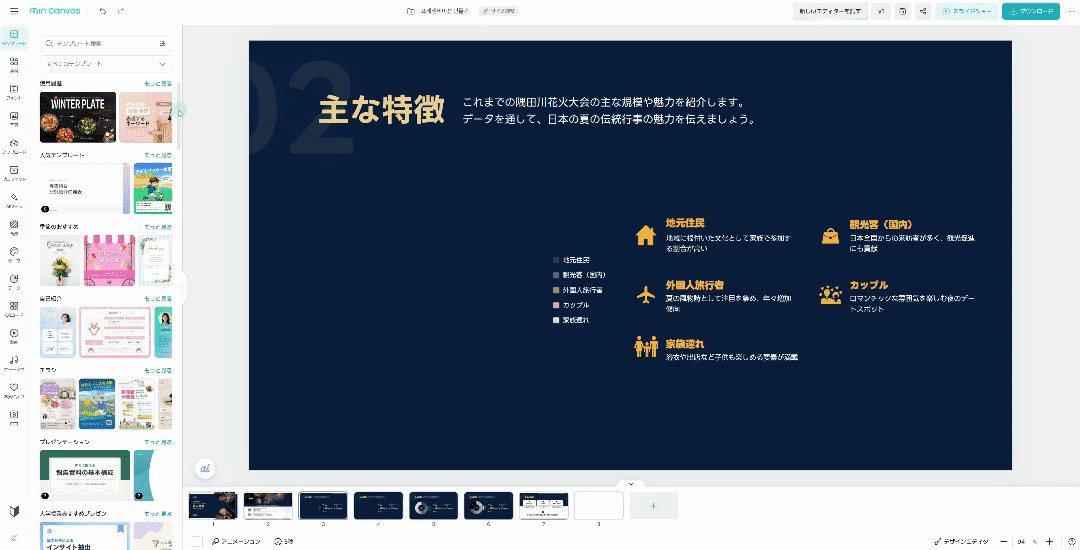Select slide thumbnail 7 with white cards
1080x550 pixels.
[x=543, y=506]
